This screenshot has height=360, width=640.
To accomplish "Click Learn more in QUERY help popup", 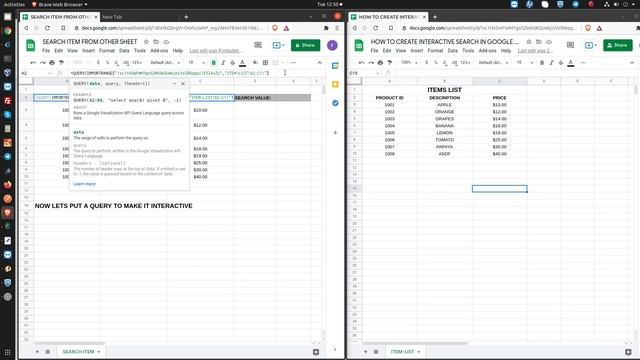I will tap(84, 184).
